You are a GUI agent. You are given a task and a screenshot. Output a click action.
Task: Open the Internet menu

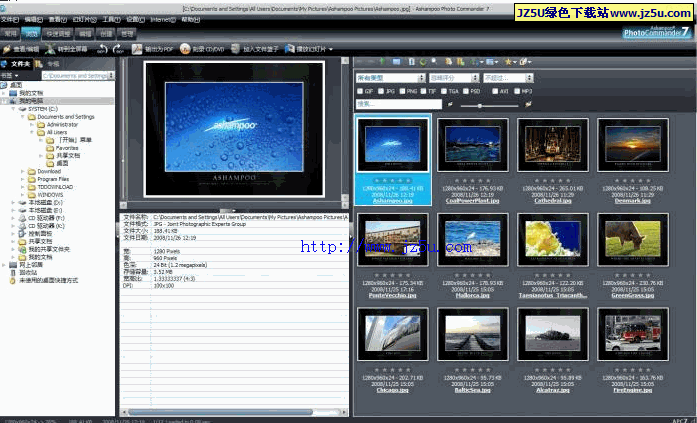click(163, 20)
